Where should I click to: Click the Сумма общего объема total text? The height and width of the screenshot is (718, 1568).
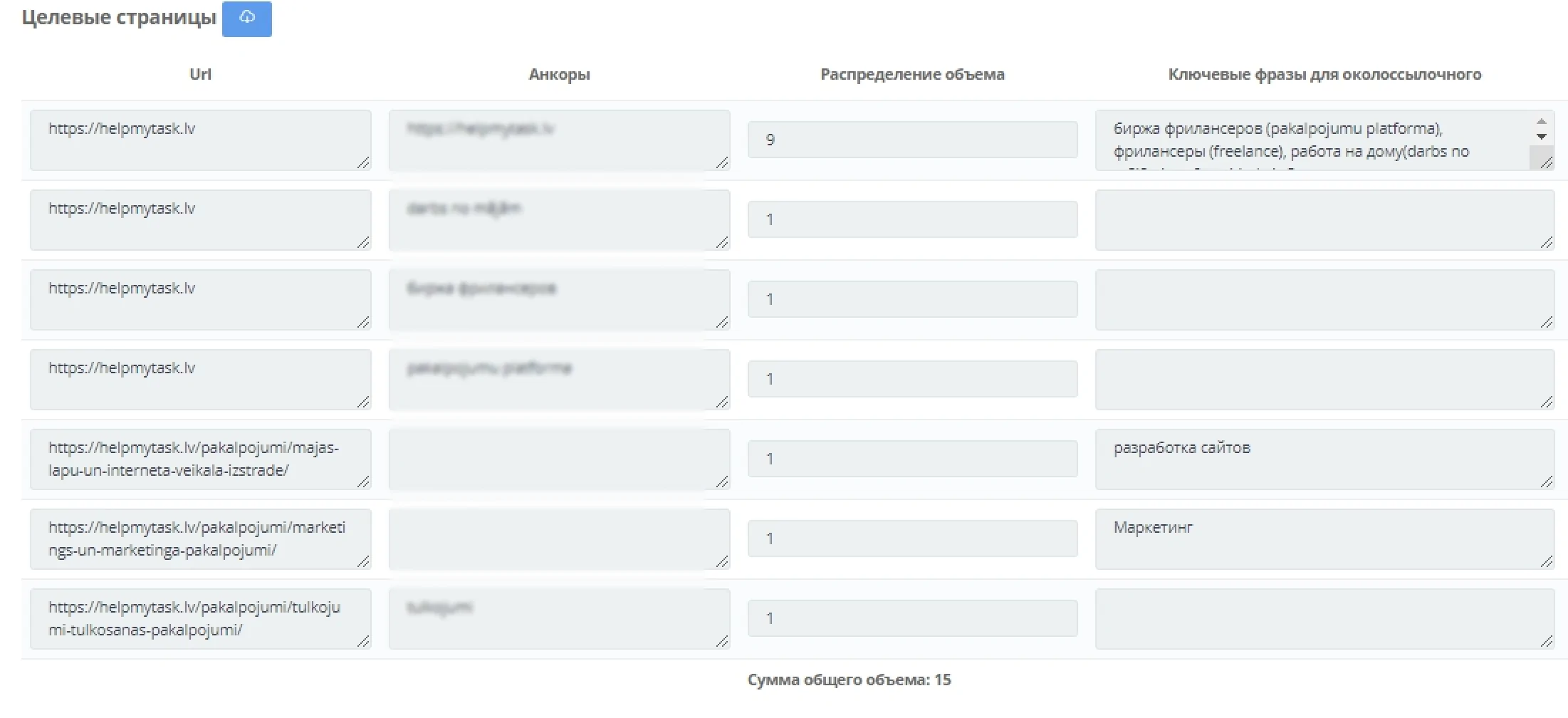[849, 680]
